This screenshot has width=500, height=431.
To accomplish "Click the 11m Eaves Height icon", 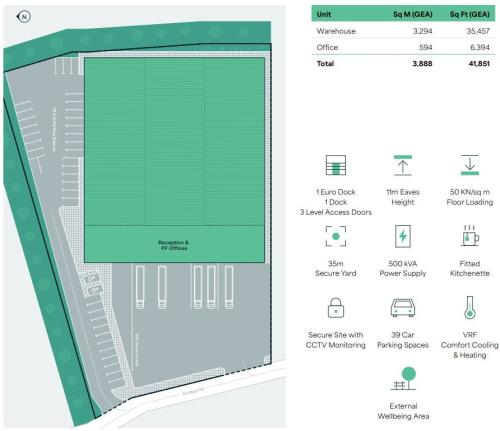I will pyautogui.click(x=403, y=165).
